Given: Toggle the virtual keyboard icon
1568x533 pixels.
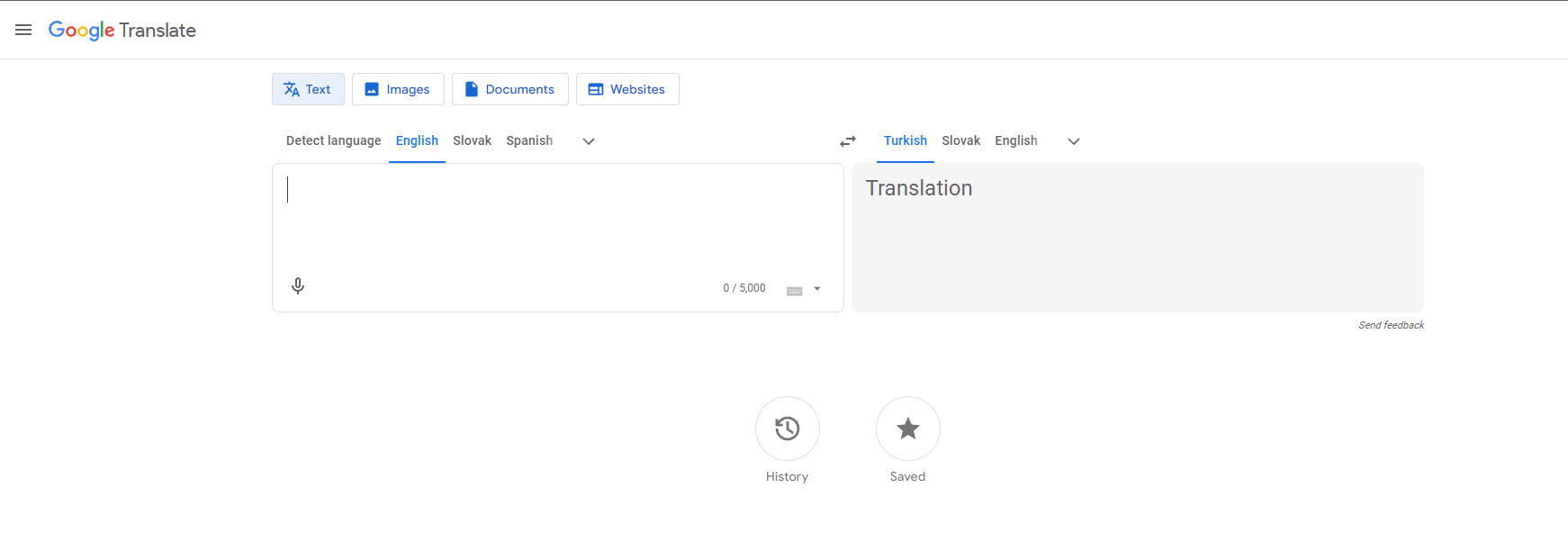Looking at the screenshot, I should 794,290.
